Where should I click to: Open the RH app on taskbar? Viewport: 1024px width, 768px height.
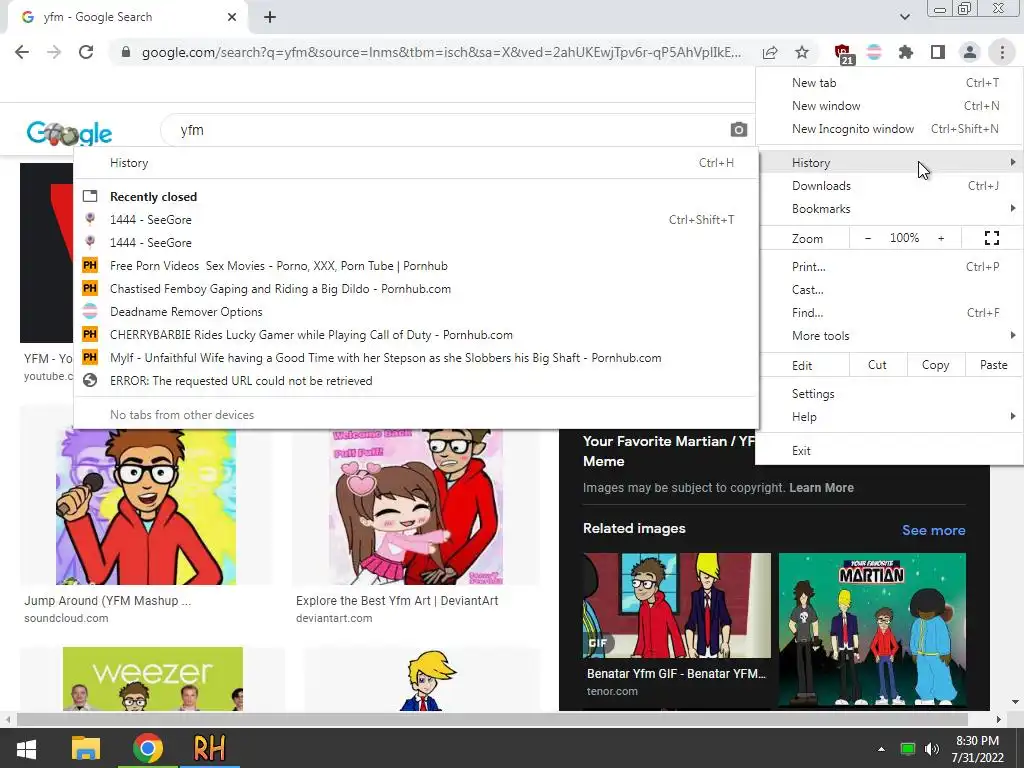(x=209, y=748)
